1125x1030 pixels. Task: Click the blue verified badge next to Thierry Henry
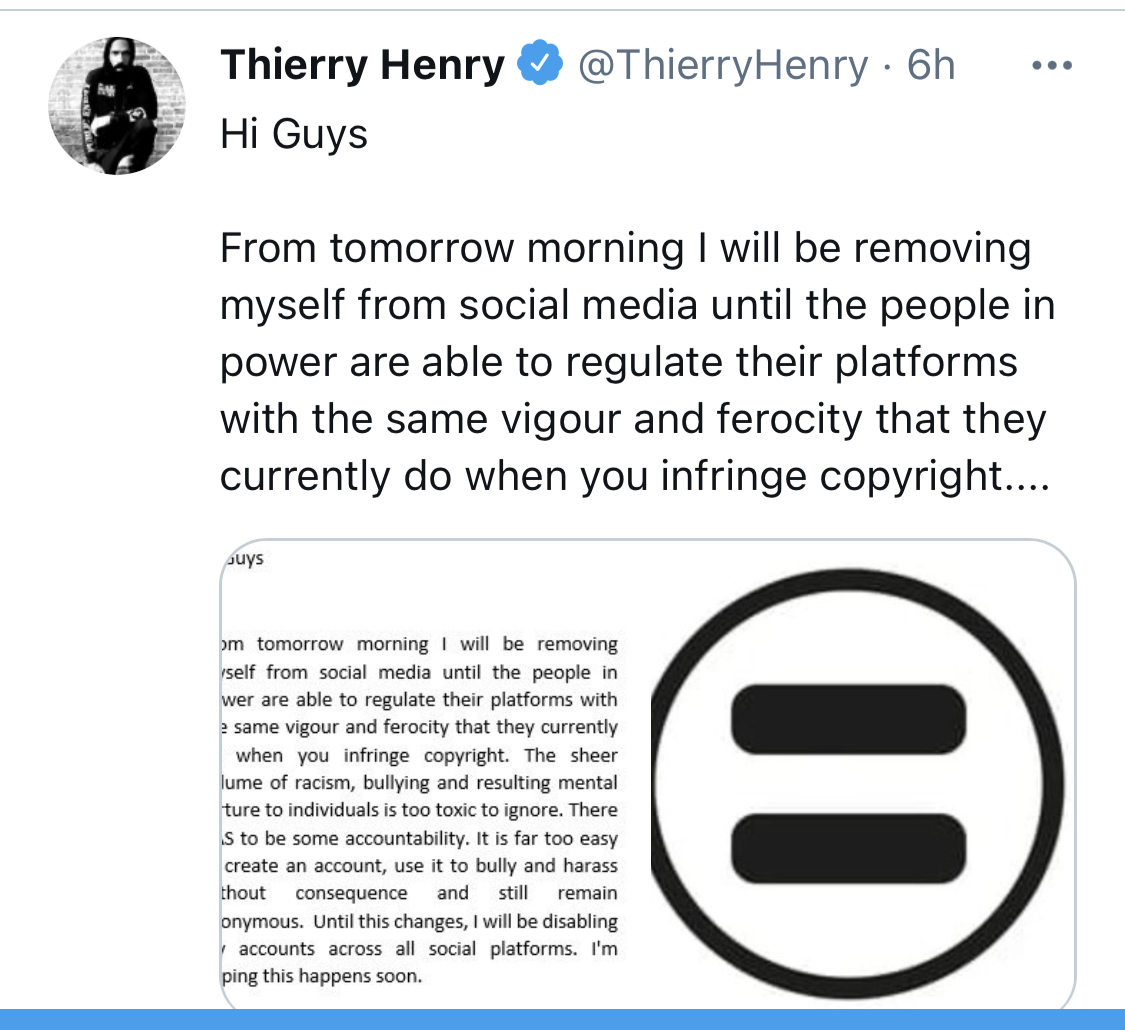coord(541,62)
